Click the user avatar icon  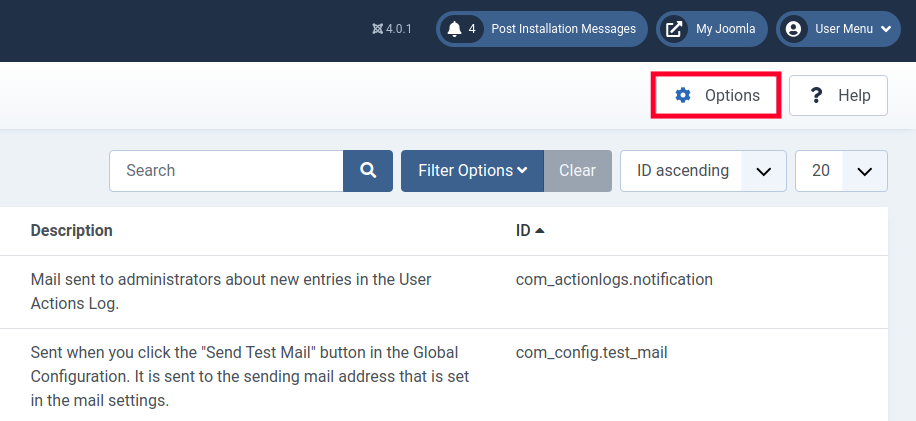(794, 29)
